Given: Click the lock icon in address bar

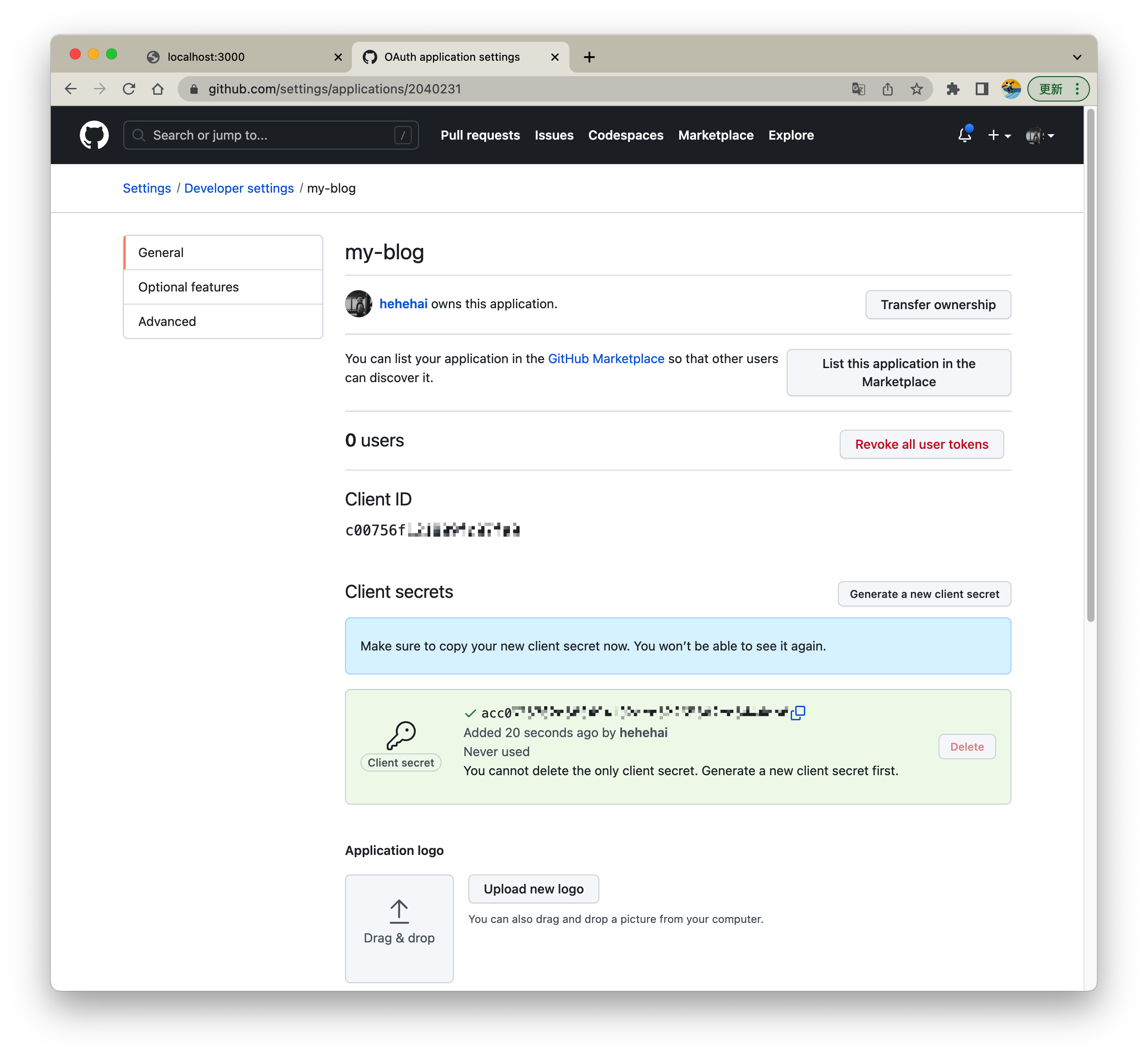Looking at the screenshot, I should tap(194, 89).
